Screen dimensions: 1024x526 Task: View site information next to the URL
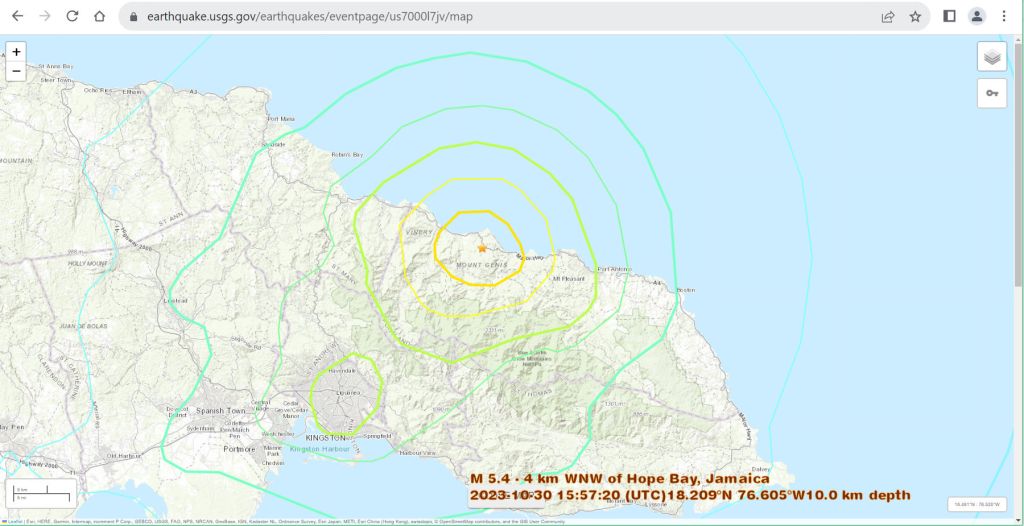tap(133, 17)
